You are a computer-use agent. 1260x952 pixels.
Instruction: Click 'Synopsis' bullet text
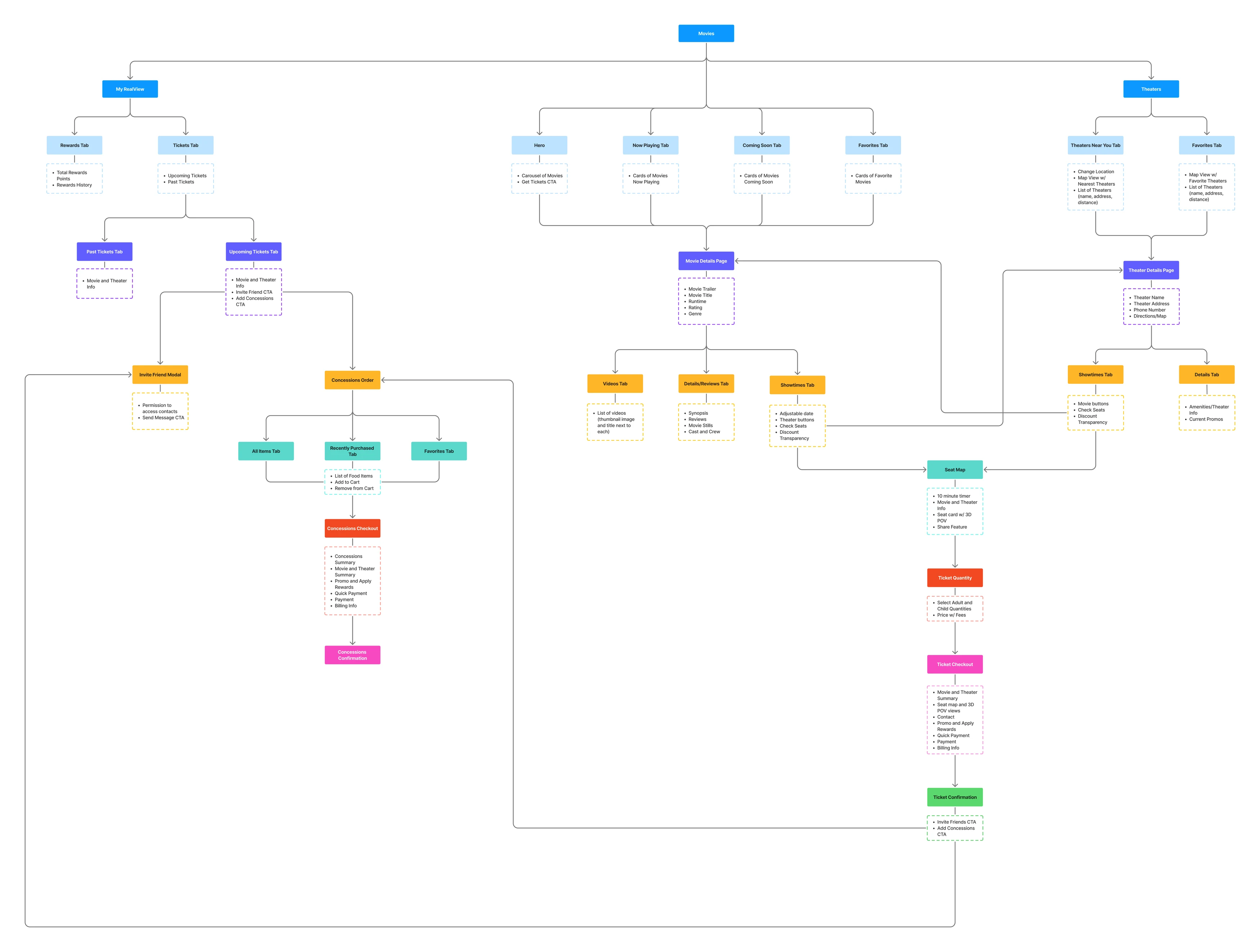(698, 413)
